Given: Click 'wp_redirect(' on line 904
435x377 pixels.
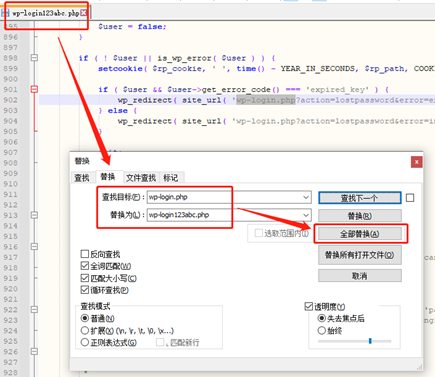Looking at the screenshot, I should coord(147,121).
